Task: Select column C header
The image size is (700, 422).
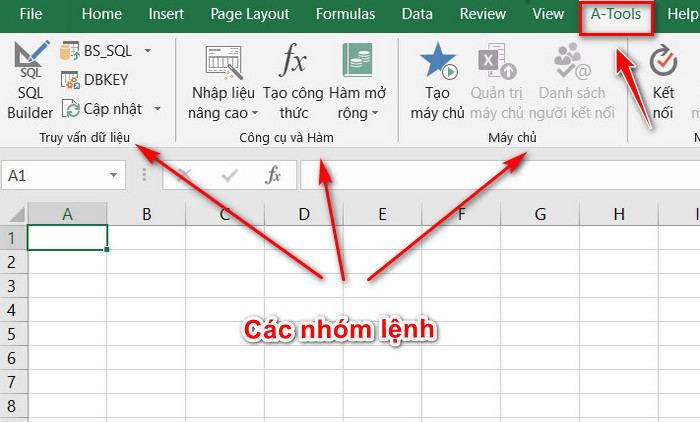Action: click(x=225, y=214)
